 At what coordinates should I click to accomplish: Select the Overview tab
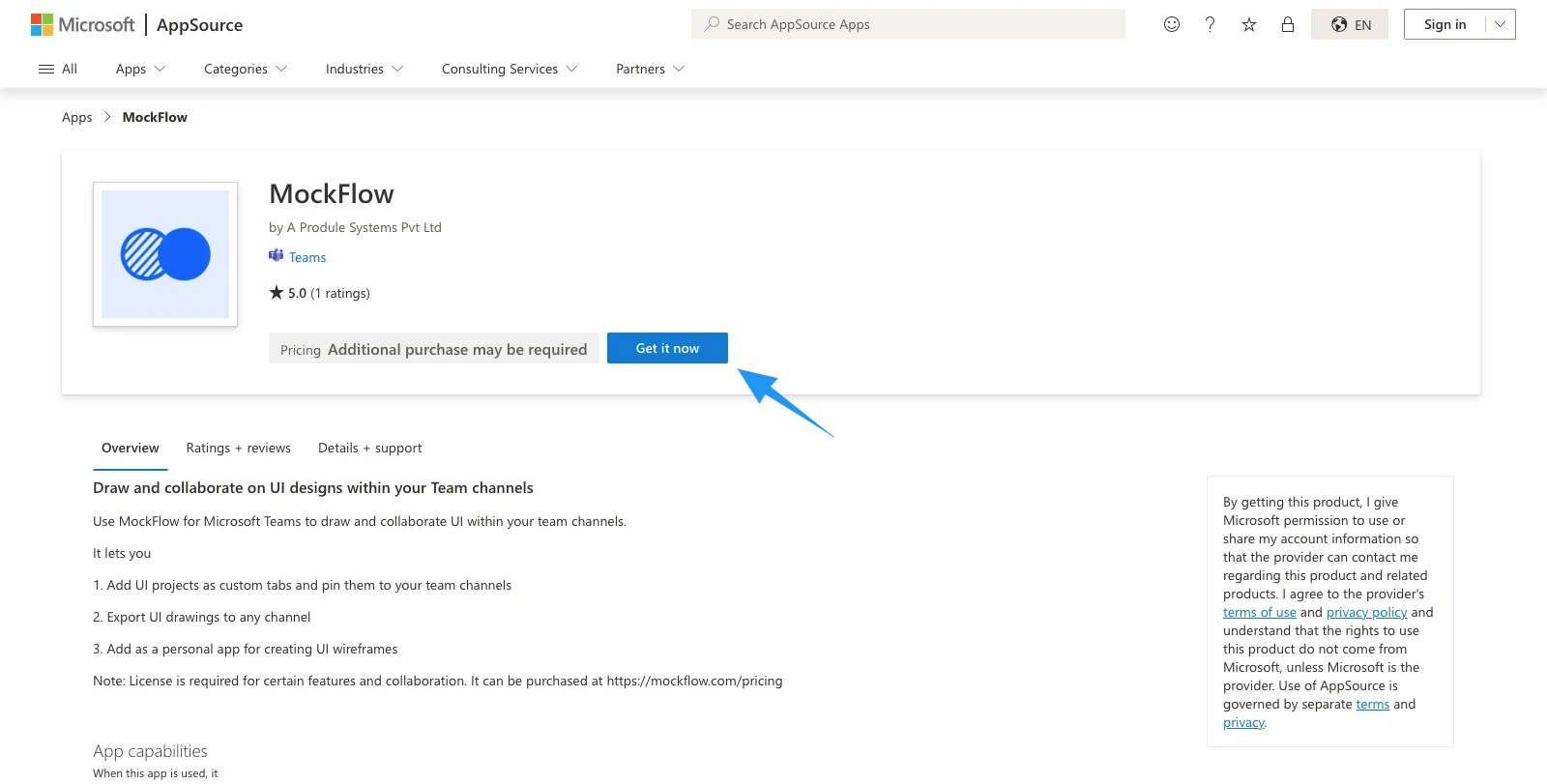pyautogui.click(x=131, y=448)
